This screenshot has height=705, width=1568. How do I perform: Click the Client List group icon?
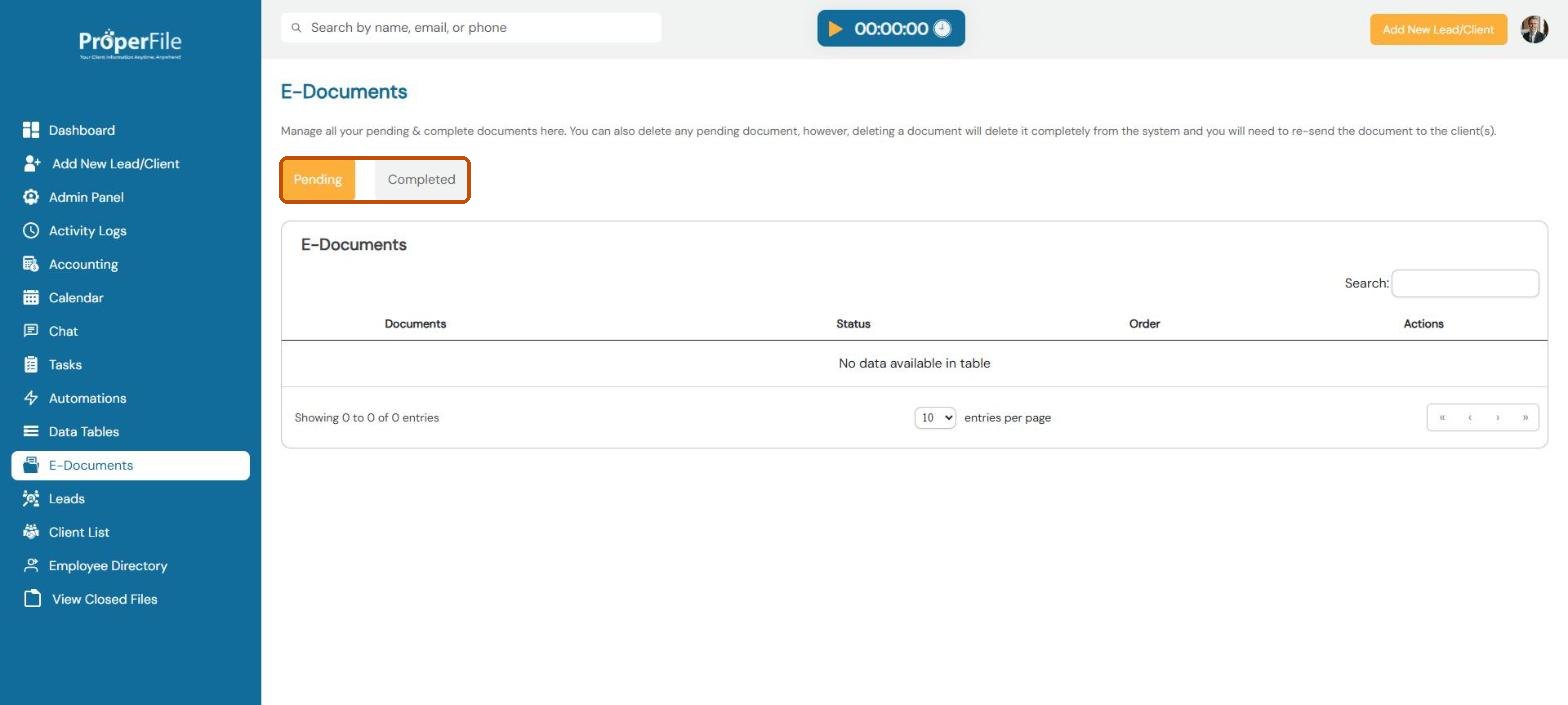(x=31, y=532)
